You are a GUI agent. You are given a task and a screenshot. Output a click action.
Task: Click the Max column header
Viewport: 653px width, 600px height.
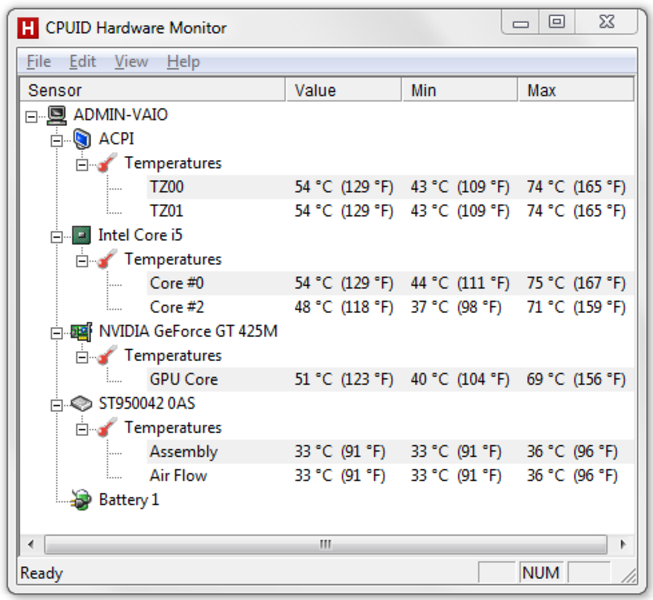pos(576,90)
